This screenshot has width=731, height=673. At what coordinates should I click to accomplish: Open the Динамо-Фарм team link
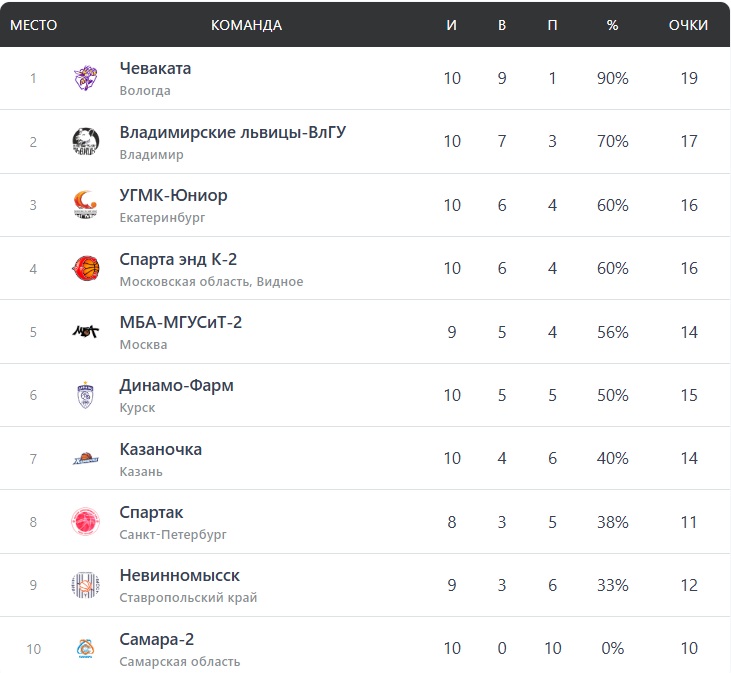[176, 385]
